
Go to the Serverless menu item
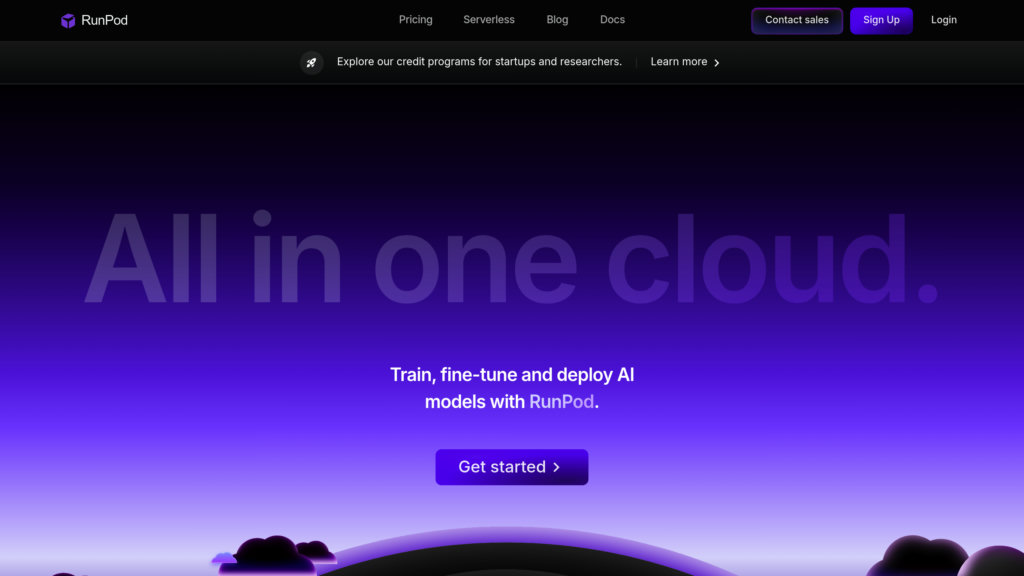(489, 20)
